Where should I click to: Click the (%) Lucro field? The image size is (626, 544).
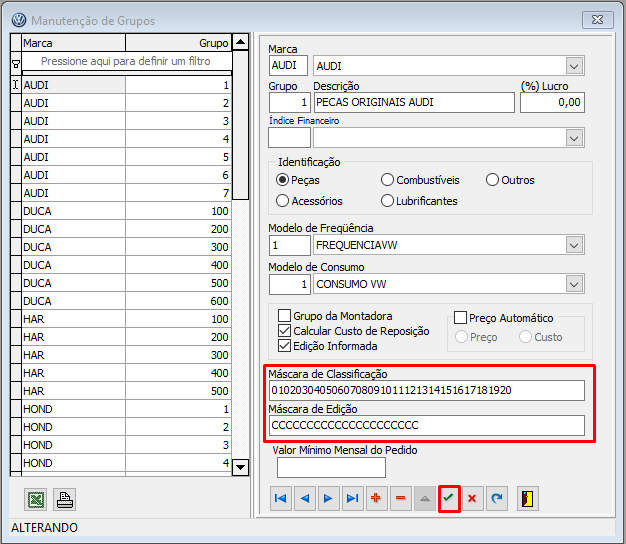tap(552, 102)
